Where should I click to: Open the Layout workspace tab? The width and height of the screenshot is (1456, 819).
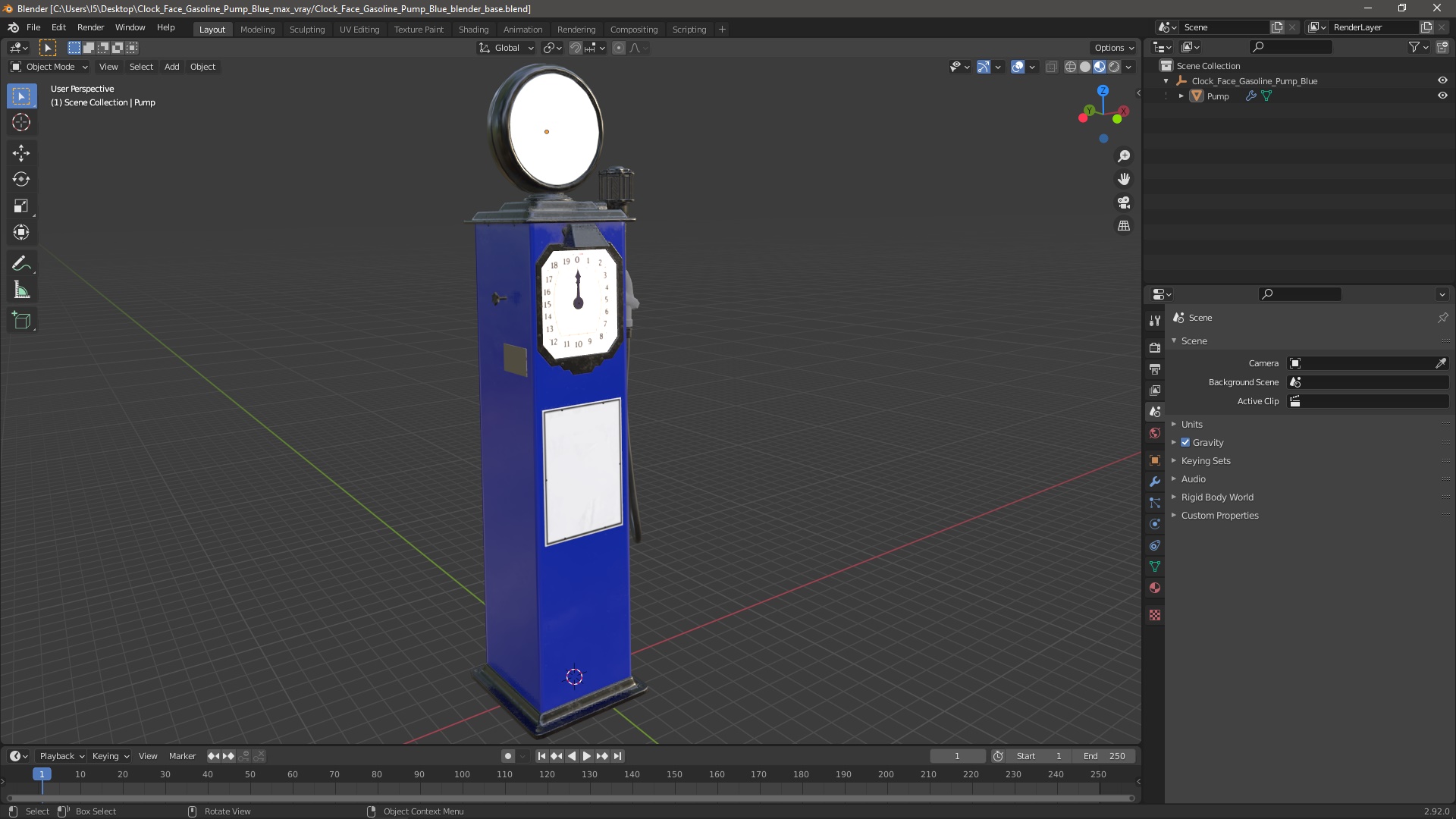[x=211, y=29]
